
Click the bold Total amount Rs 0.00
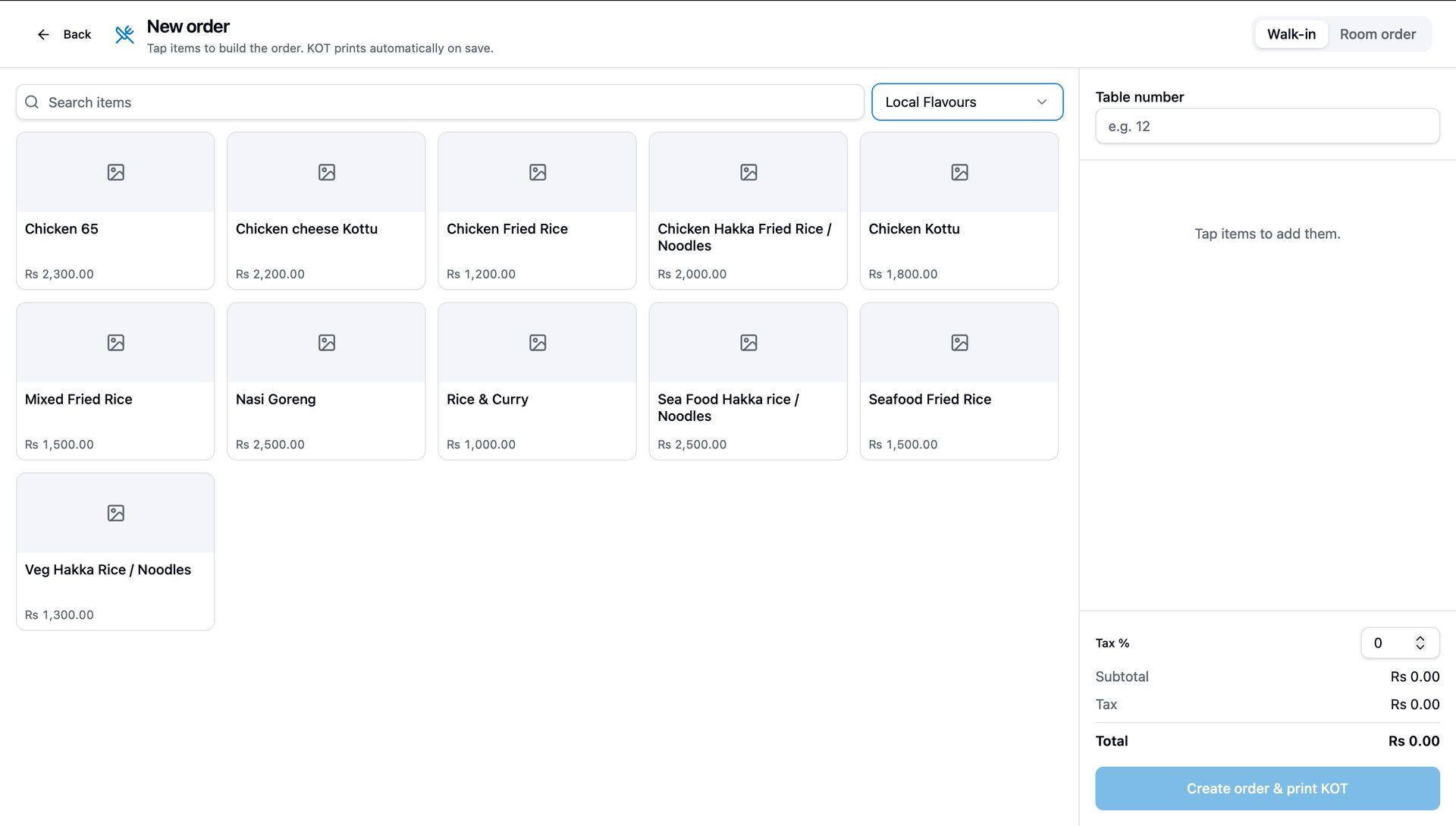(1414, 741)
